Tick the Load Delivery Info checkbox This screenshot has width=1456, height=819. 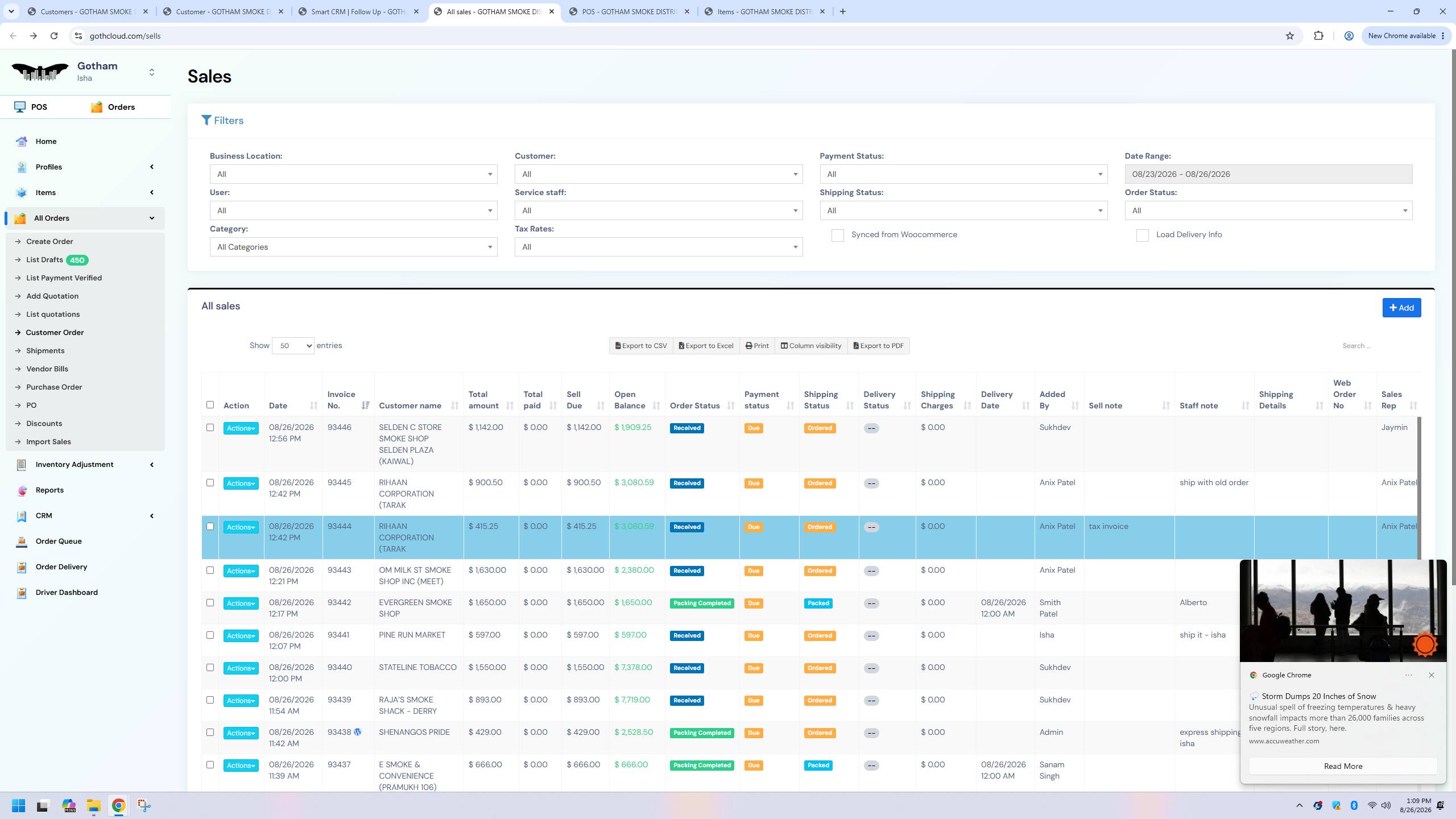pyautogui.click(x=1142, y=235)
